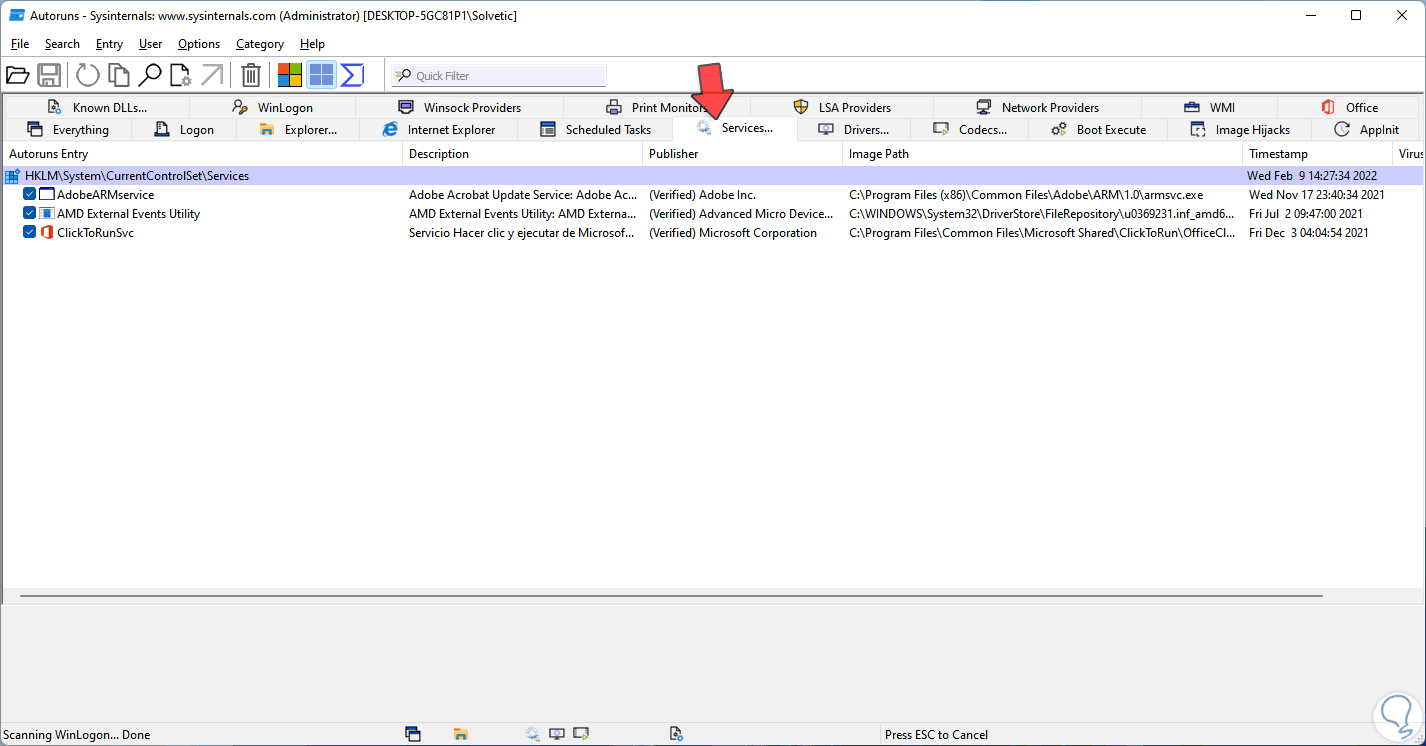Click the "(Verified) Adobe Inc." publisher cell
The height and width of the screenshot is (746, 1426).
pyautogui.click(x=703, y=195)
